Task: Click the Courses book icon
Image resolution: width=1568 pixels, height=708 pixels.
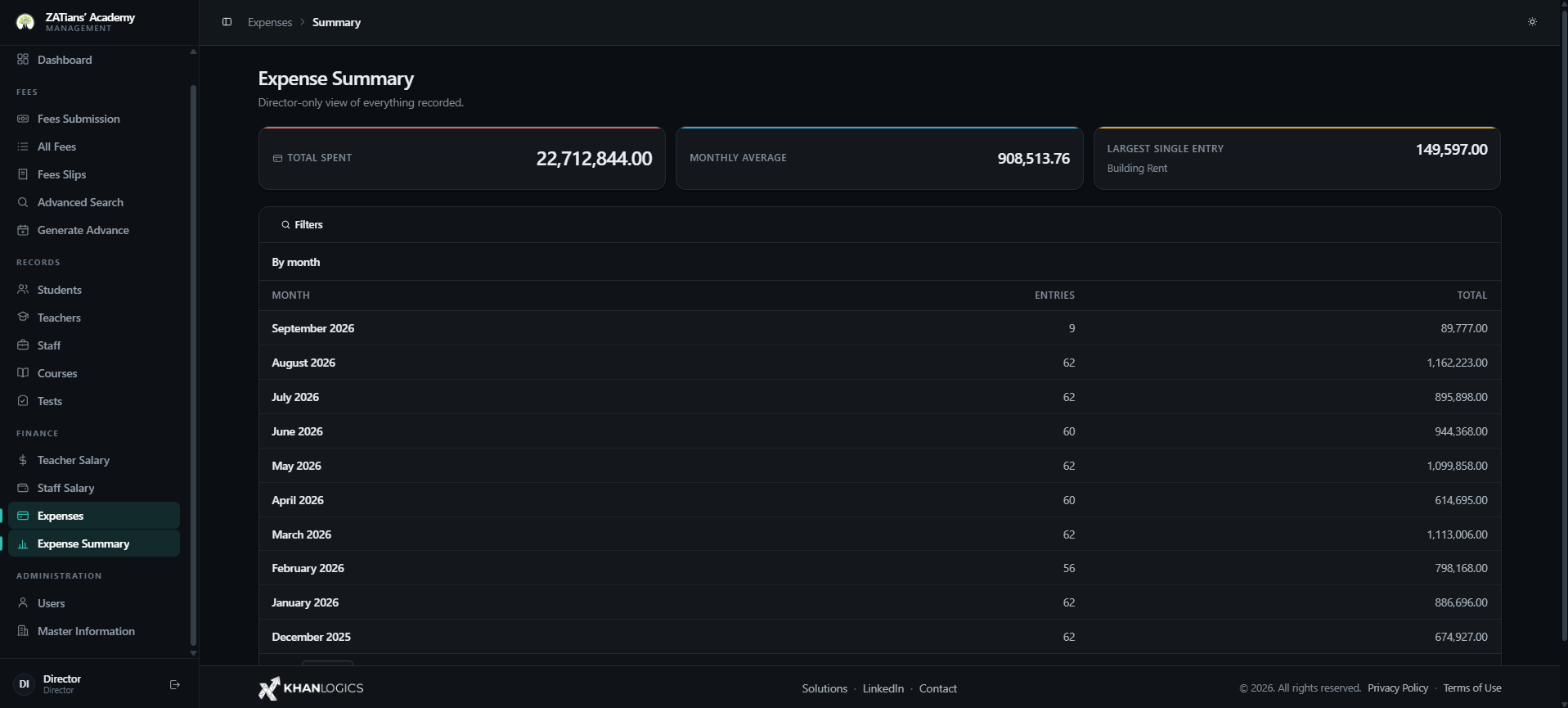Action: tap(23, 373)
